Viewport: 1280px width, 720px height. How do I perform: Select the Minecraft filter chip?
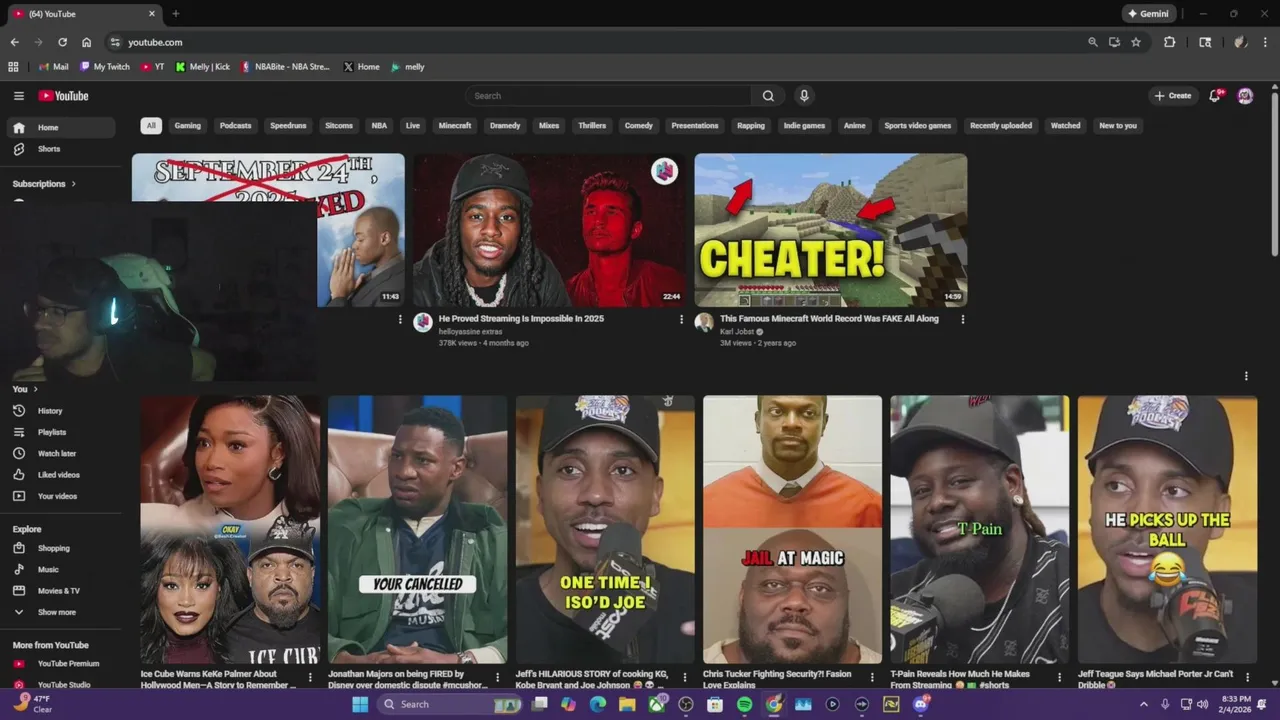[455, 126]
